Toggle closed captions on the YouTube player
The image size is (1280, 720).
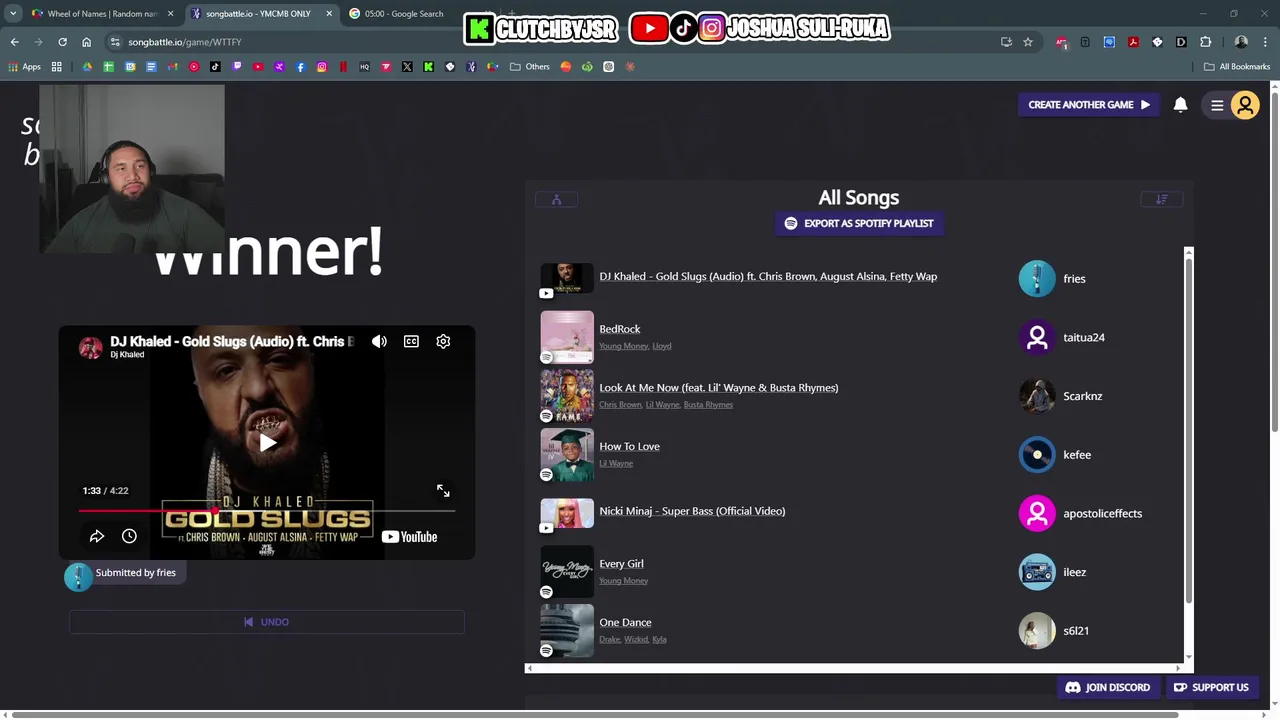click(411, 342)
